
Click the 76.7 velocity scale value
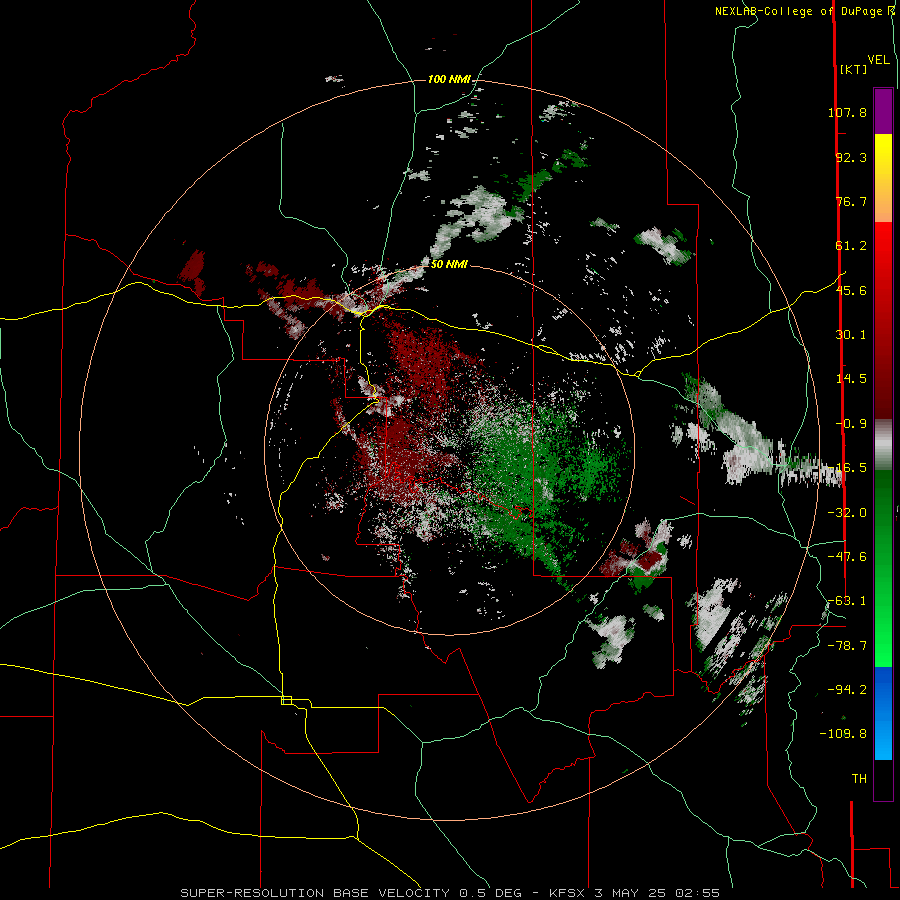(x=851, y=201)
